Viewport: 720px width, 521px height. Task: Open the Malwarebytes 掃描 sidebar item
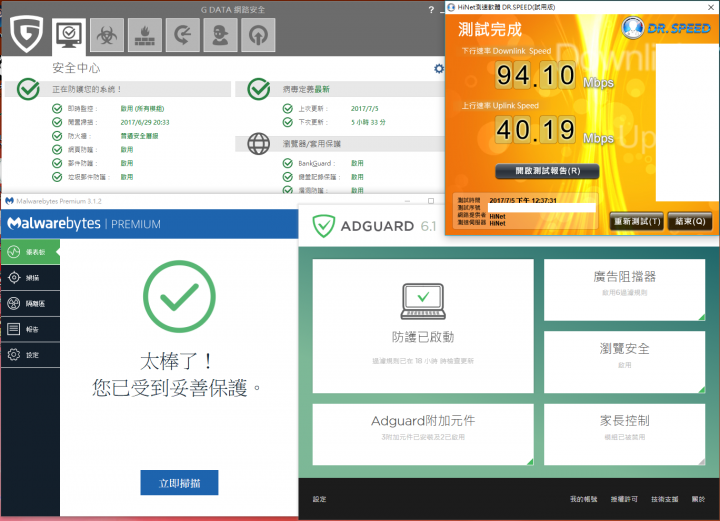coord(30,278)
